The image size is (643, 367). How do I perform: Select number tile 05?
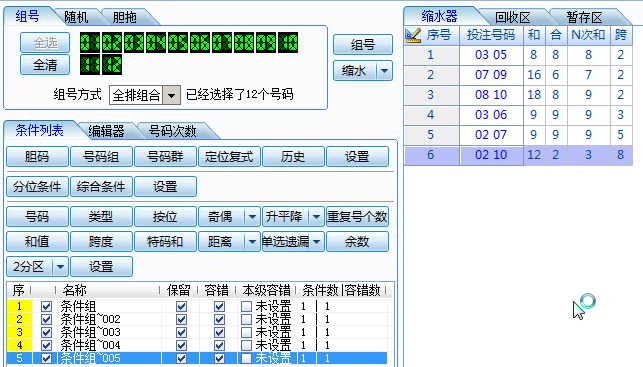[x=178, y=43]
